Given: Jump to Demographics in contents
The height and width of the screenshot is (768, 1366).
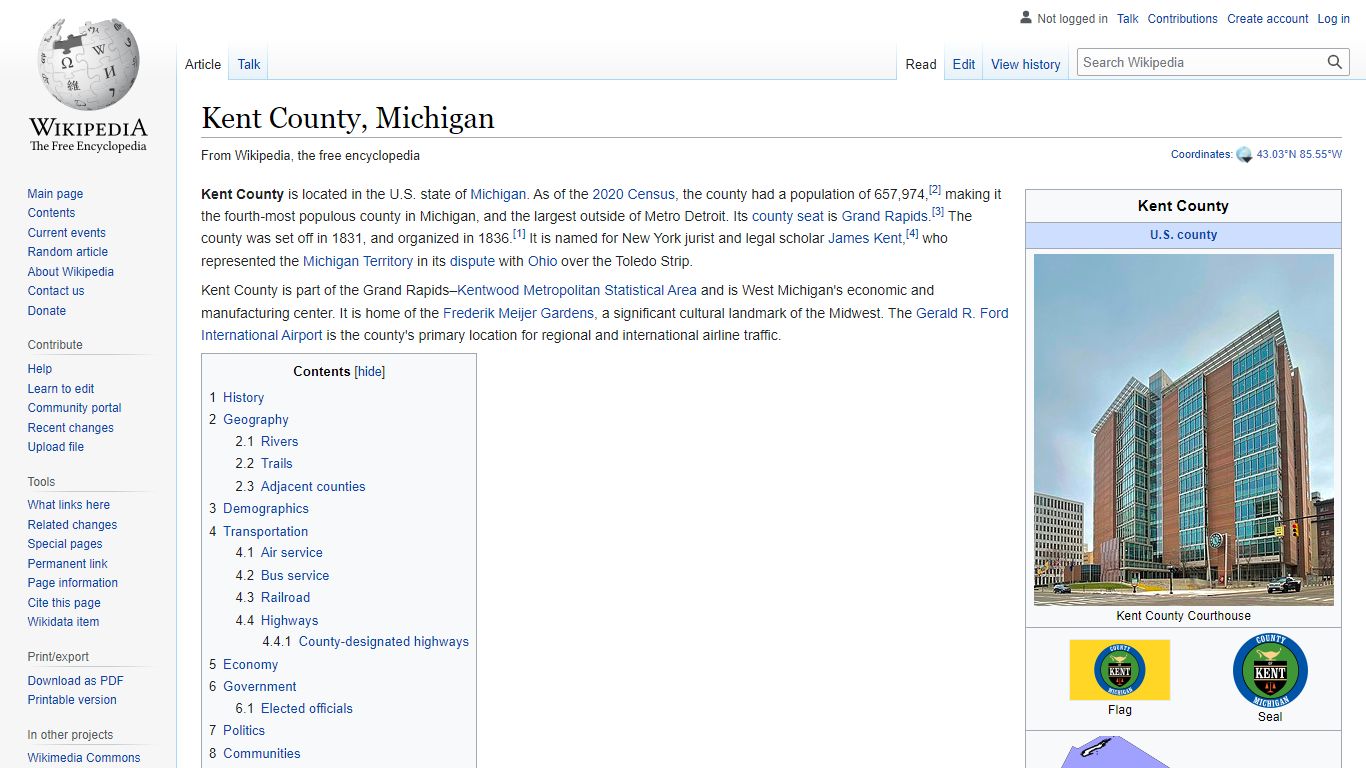Looking at the screenshot, I should pos(266,509).
